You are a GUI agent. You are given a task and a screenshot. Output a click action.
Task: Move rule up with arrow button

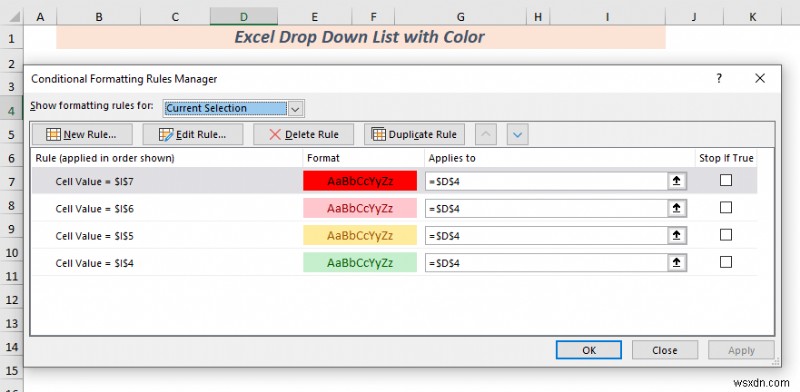coord(486,135)
